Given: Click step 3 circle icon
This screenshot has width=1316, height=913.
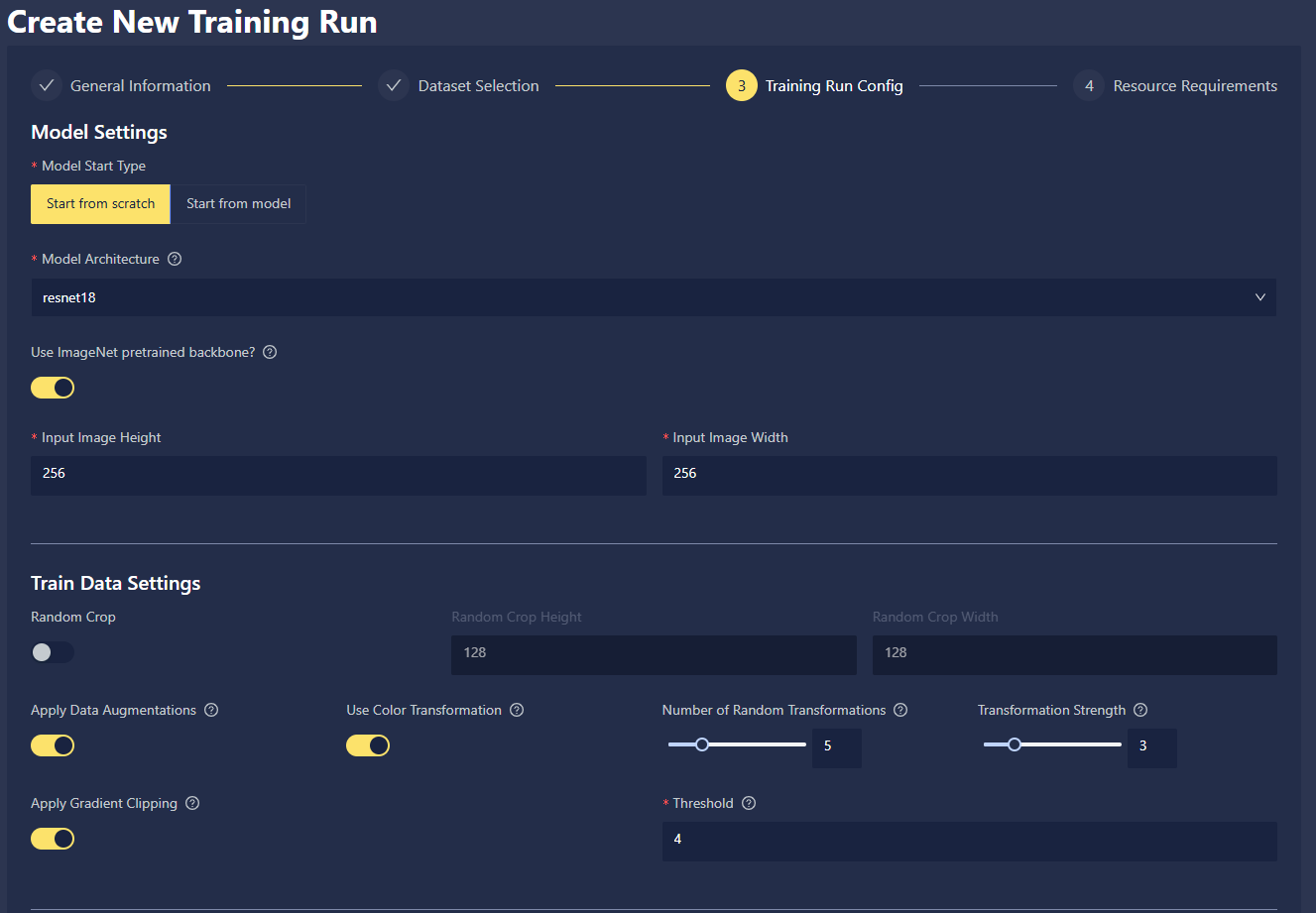Looking at the screenshot, I should point(742,86).
